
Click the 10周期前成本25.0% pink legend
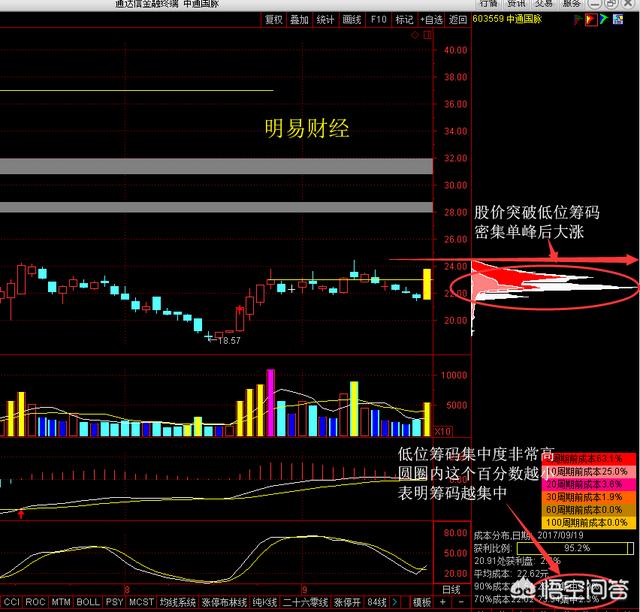tap(589, 472)
